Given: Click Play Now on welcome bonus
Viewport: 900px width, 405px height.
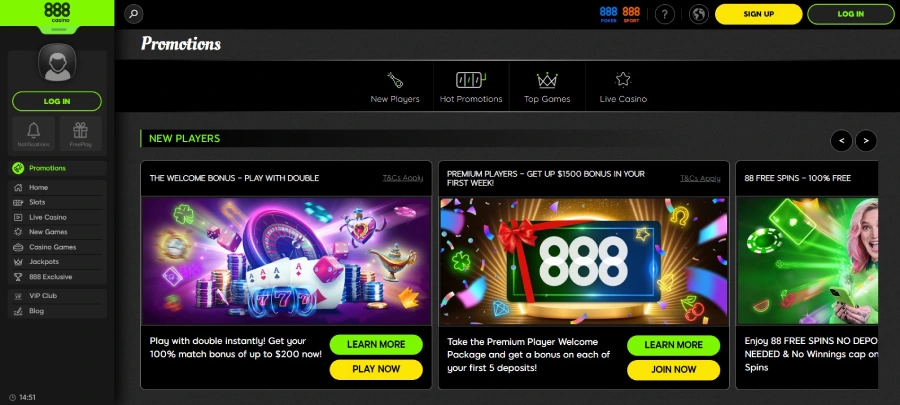Looking at the screenshot, I should pos(376,369).
